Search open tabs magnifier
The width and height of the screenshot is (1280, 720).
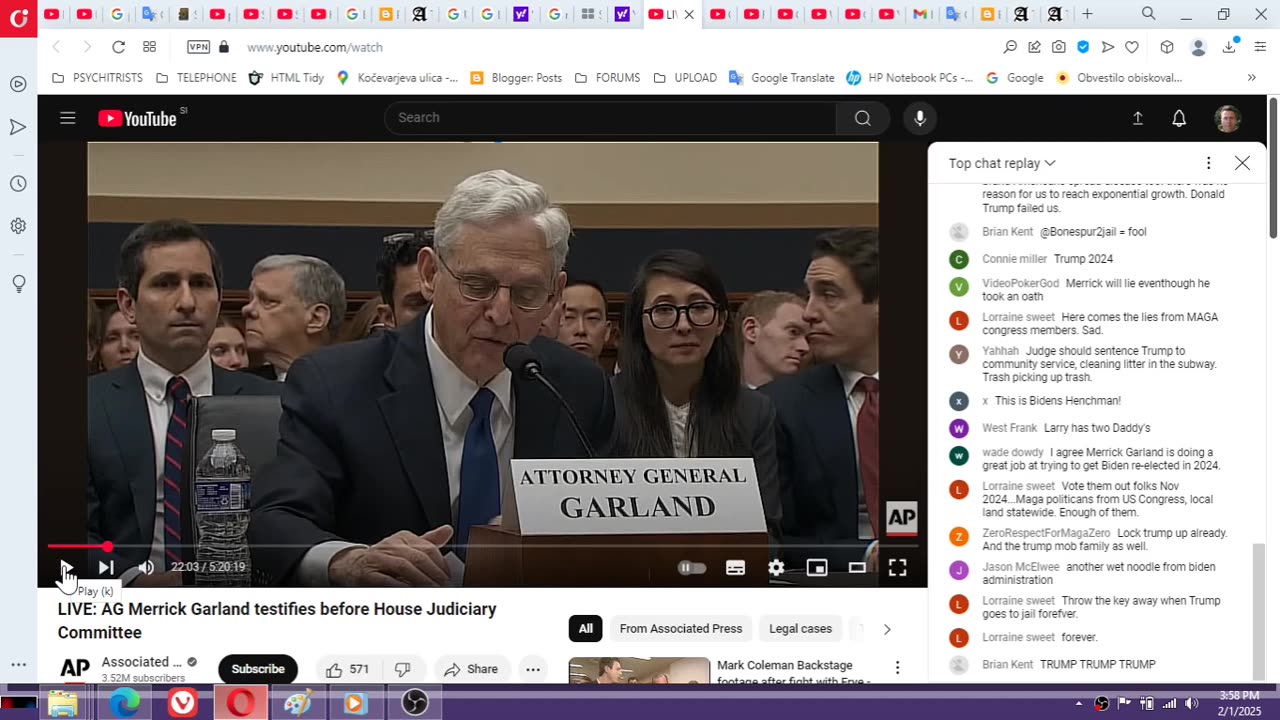[x=1149, y=14]
